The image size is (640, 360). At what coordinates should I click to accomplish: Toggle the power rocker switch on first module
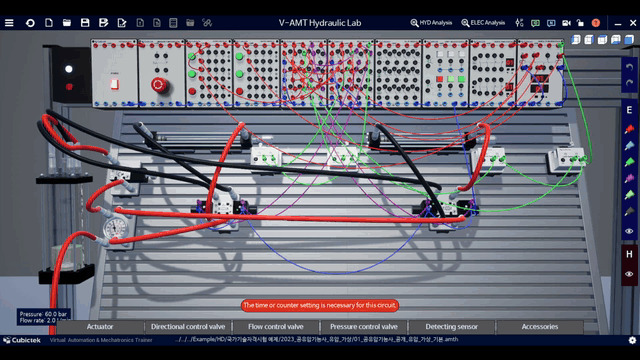[115, 84]
